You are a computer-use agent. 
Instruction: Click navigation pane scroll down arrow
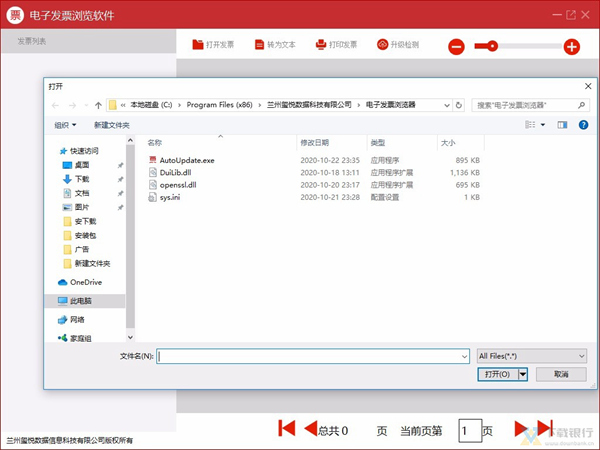pyautogui.click(x=130, y=337)
